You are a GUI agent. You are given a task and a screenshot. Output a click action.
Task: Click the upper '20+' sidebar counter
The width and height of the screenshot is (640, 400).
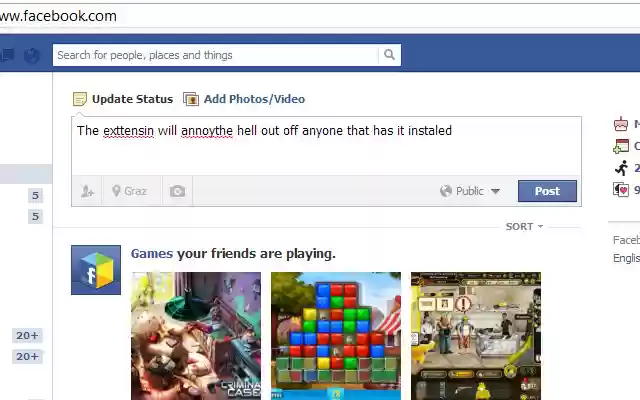[x=27, y=336]
